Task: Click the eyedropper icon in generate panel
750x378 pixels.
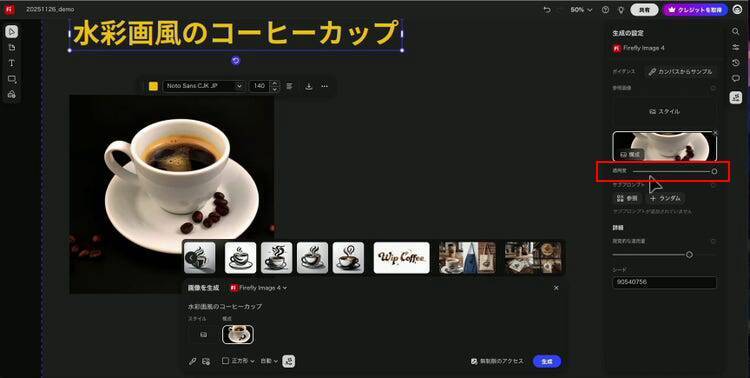Action: [x=192, y=361]
